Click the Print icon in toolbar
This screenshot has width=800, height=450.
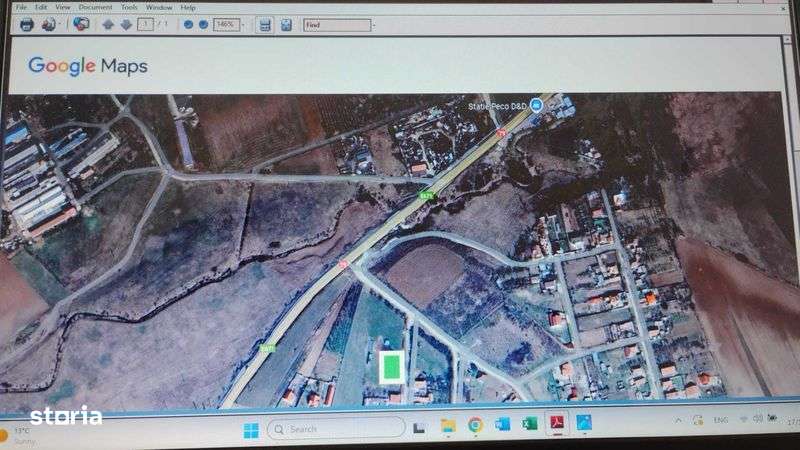pyautogui.click(x=27, y=24)
